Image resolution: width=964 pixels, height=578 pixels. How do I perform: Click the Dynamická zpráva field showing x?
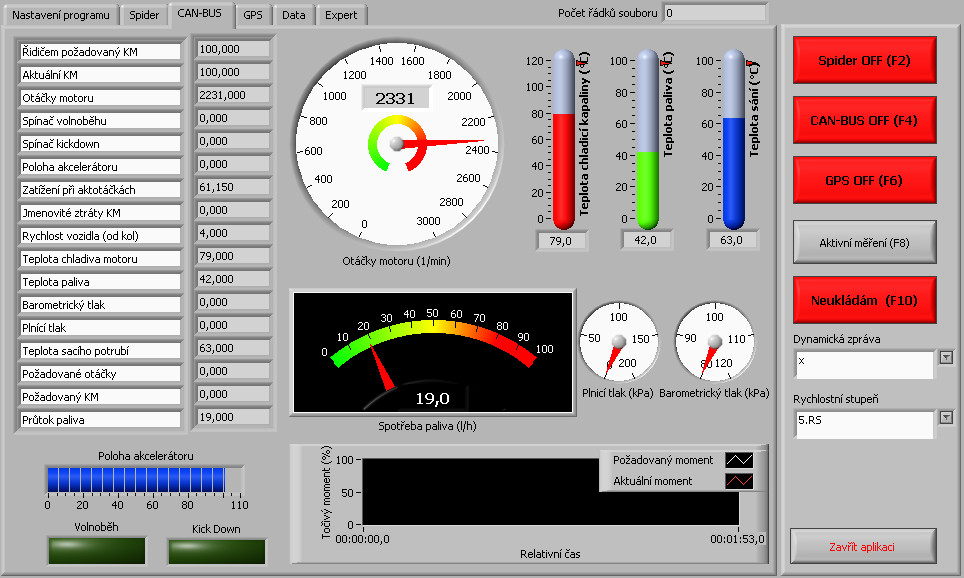point(864,365)
